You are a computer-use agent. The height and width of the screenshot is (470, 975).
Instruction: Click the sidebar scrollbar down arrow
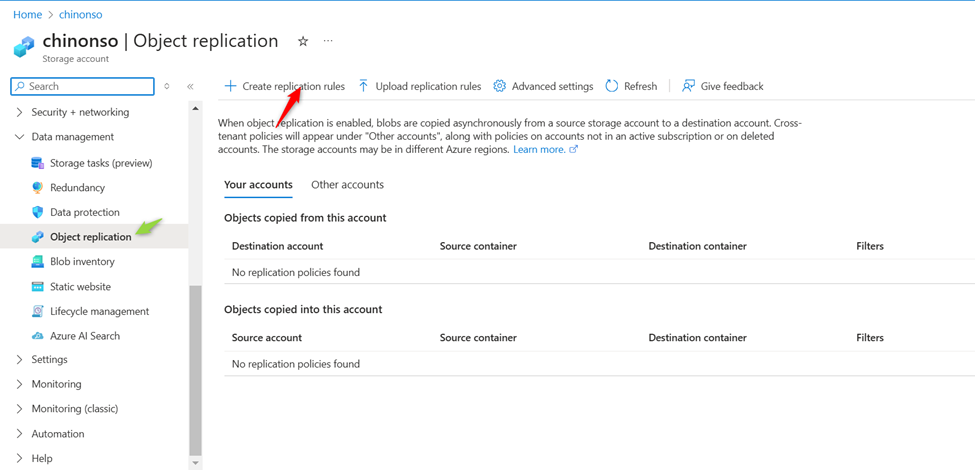pyautogui.click(x=195, y=463)
